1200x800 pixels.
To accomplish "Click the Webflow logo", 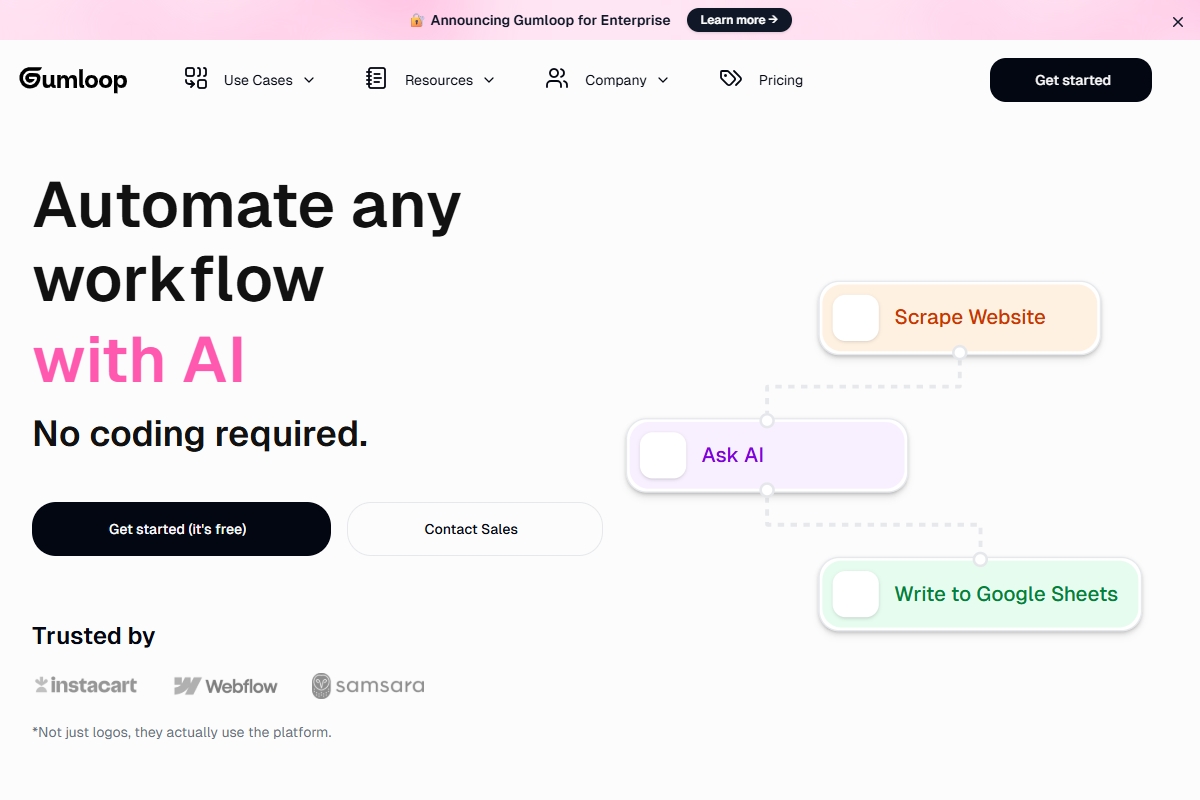I will coord(226,686).
